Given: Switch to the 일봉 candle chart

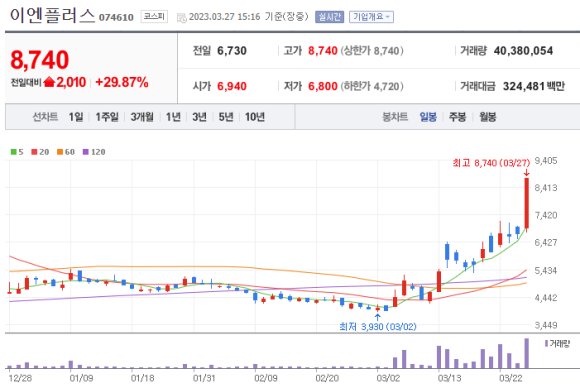Looking at the screenshot, I should 428,117.
